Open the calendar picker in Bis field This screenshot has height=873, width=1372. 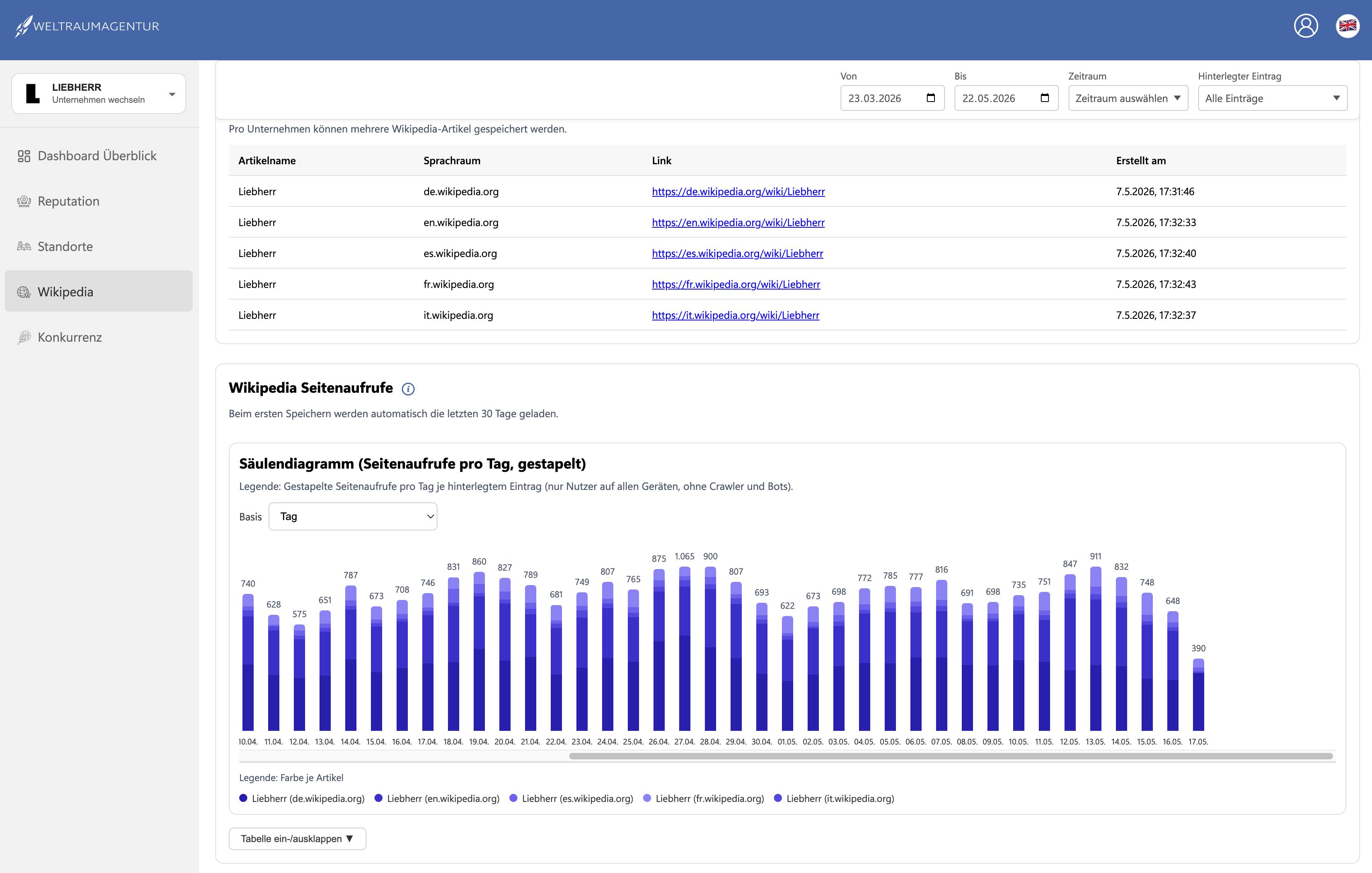click(1044, 98)
